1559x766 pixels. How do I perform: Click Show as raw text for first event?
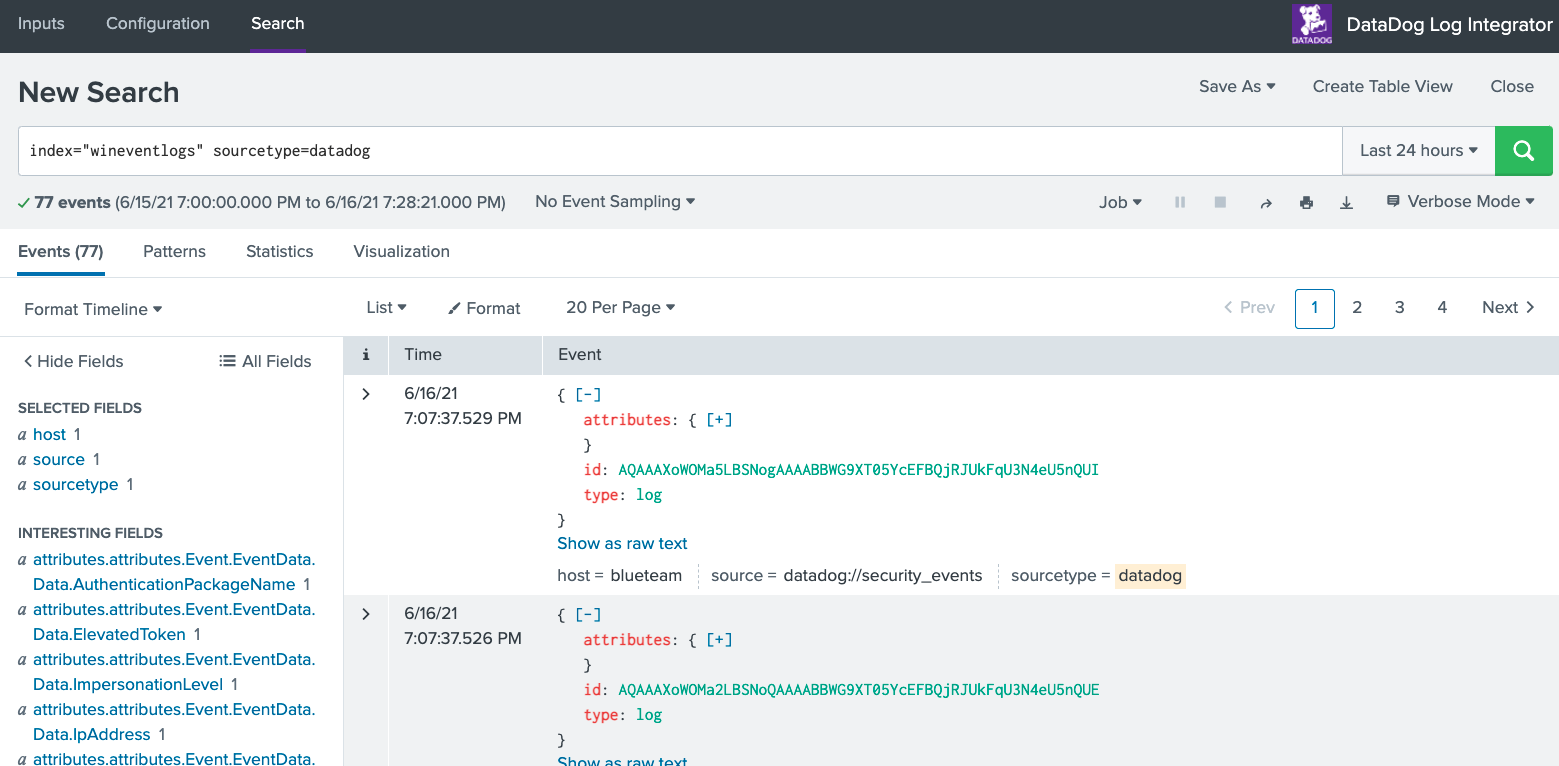[622, 543]
